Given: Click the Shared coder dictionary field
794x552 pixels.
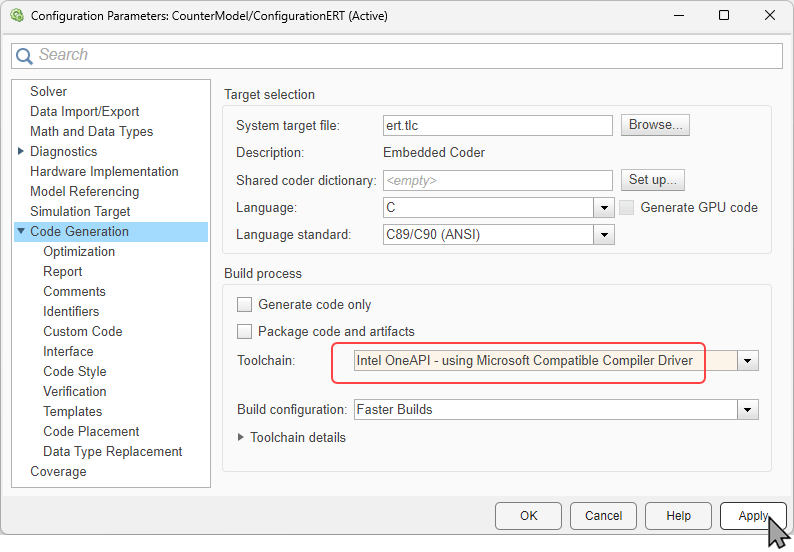Looking at the screenshot, I should [x=498, y=180].
